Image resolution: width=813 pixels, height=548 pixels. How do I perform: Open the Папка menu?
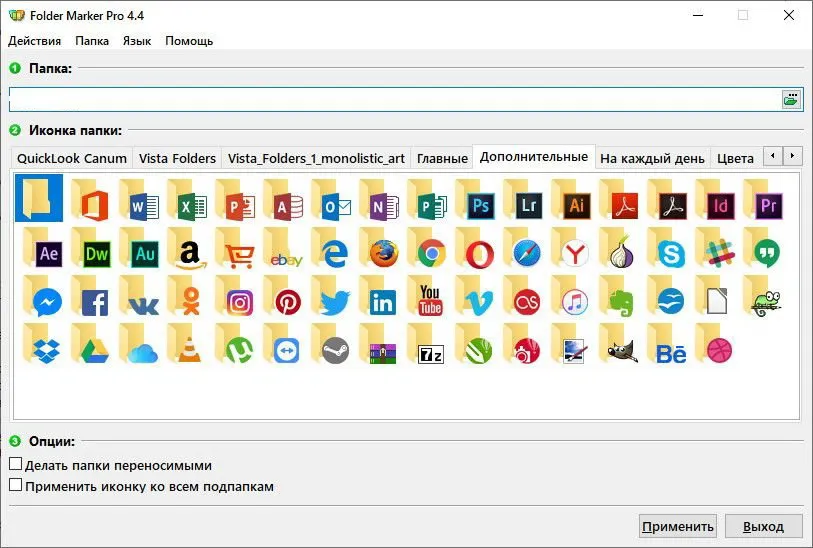pyautogui.click(x=92, y=41)
